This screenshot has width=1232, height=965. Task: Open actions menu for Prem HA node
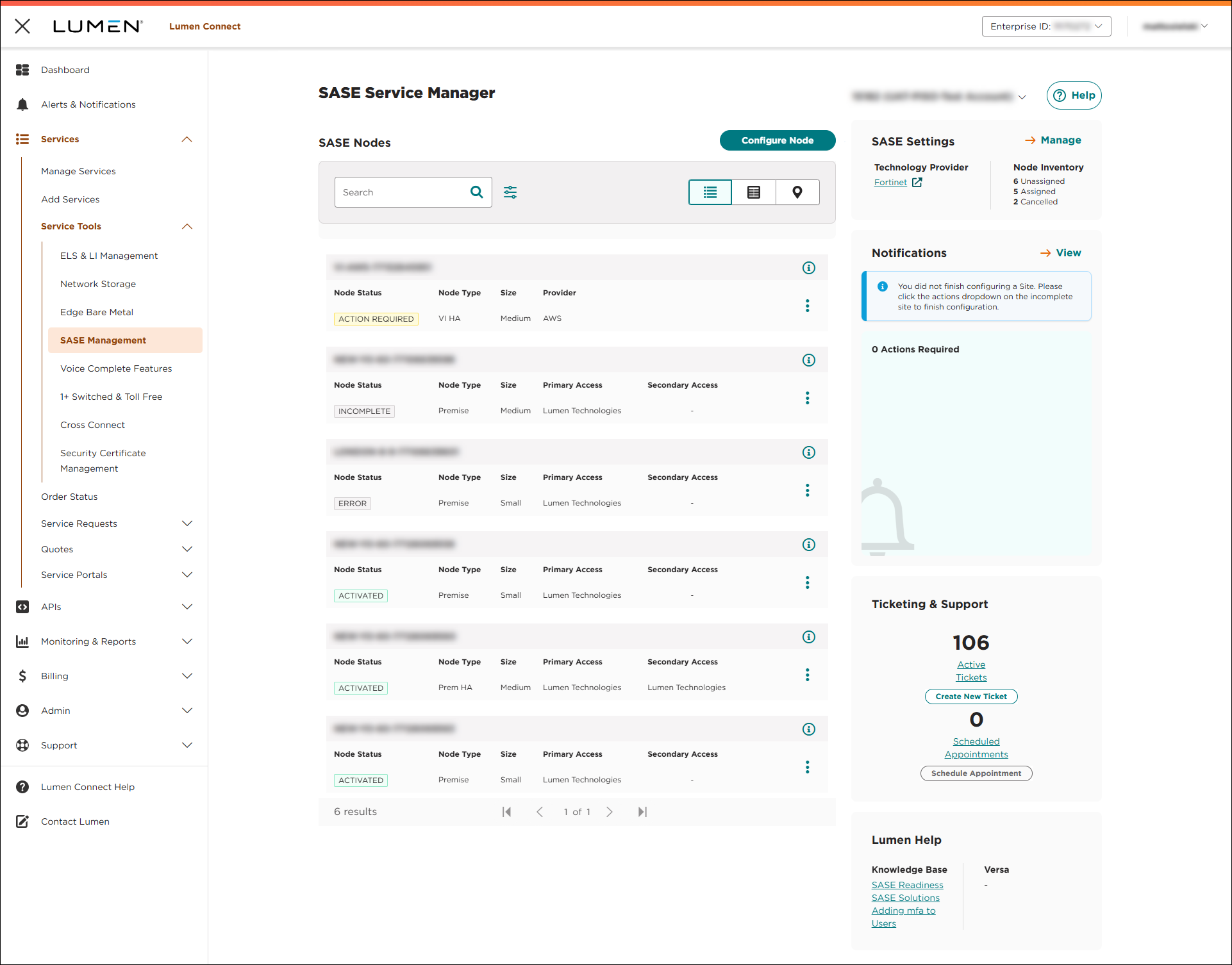[808, 675]
